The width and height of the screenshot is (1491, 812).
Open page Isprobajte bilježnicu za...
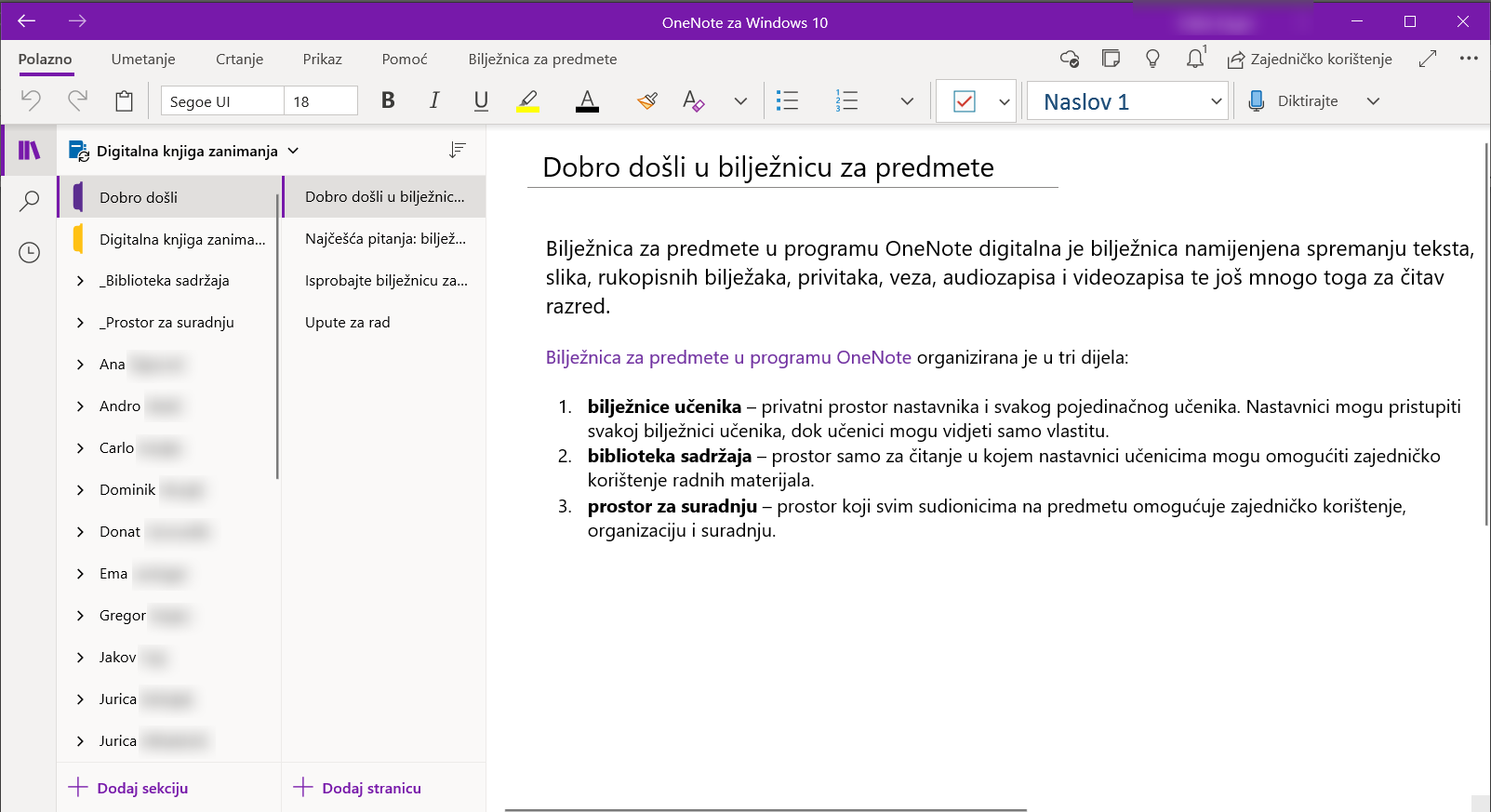(x=384, y=281)
